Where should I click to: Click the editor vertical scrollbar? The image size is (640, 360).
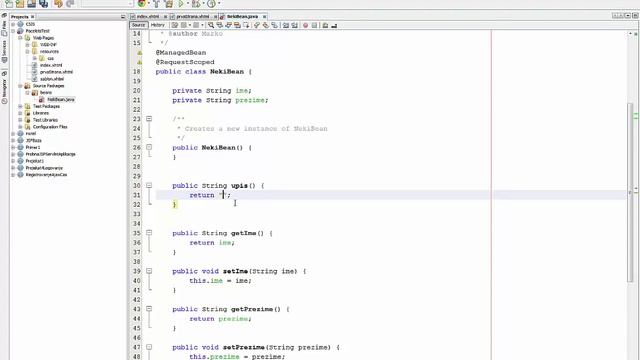point(631,192)
